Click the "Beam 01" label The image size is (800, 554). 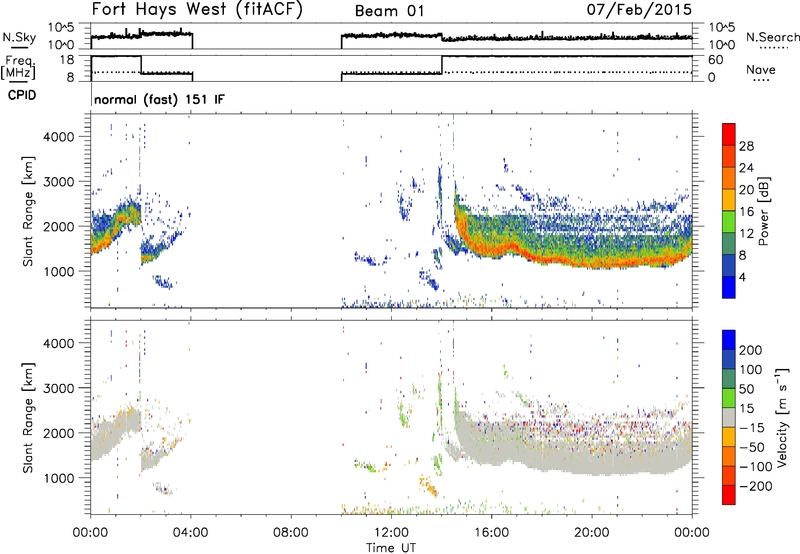point(389,11)
